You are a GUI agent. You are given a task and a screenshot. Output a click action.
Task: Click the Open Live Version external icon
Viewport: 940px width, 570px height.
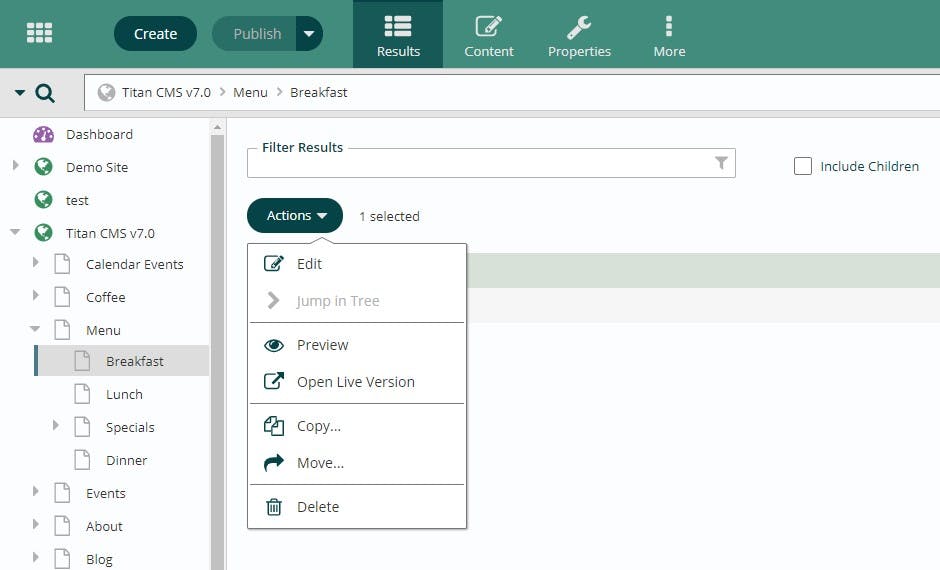coord(274,381)
